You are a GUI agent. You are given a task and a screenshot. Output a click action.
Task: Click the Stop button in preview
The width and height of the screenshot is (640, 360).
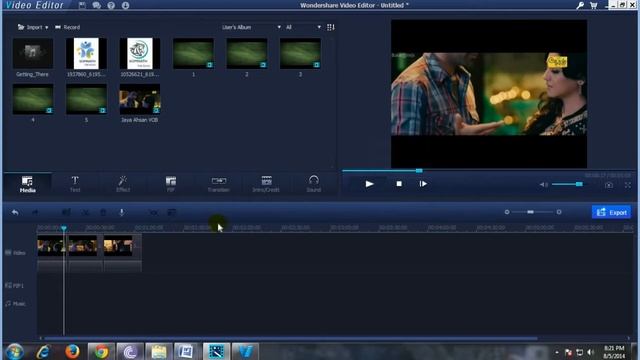coord(399,184)
